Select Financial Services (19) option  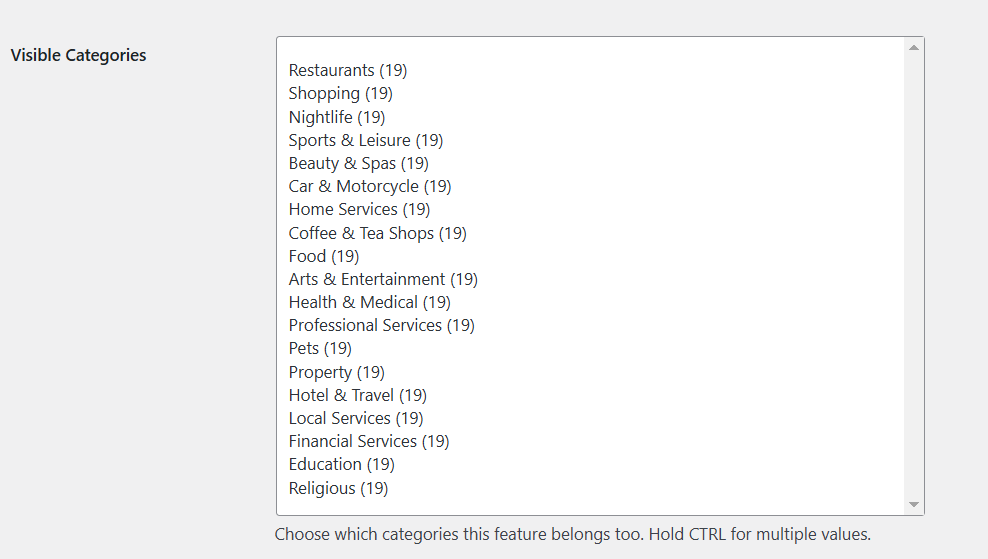(368, 441)
